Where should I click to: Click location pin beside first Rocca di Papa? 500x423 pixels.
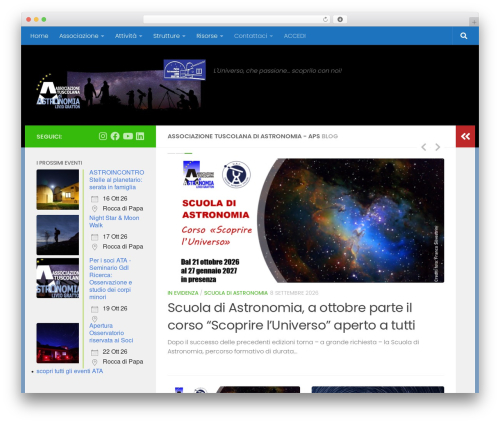click(95, 209)
